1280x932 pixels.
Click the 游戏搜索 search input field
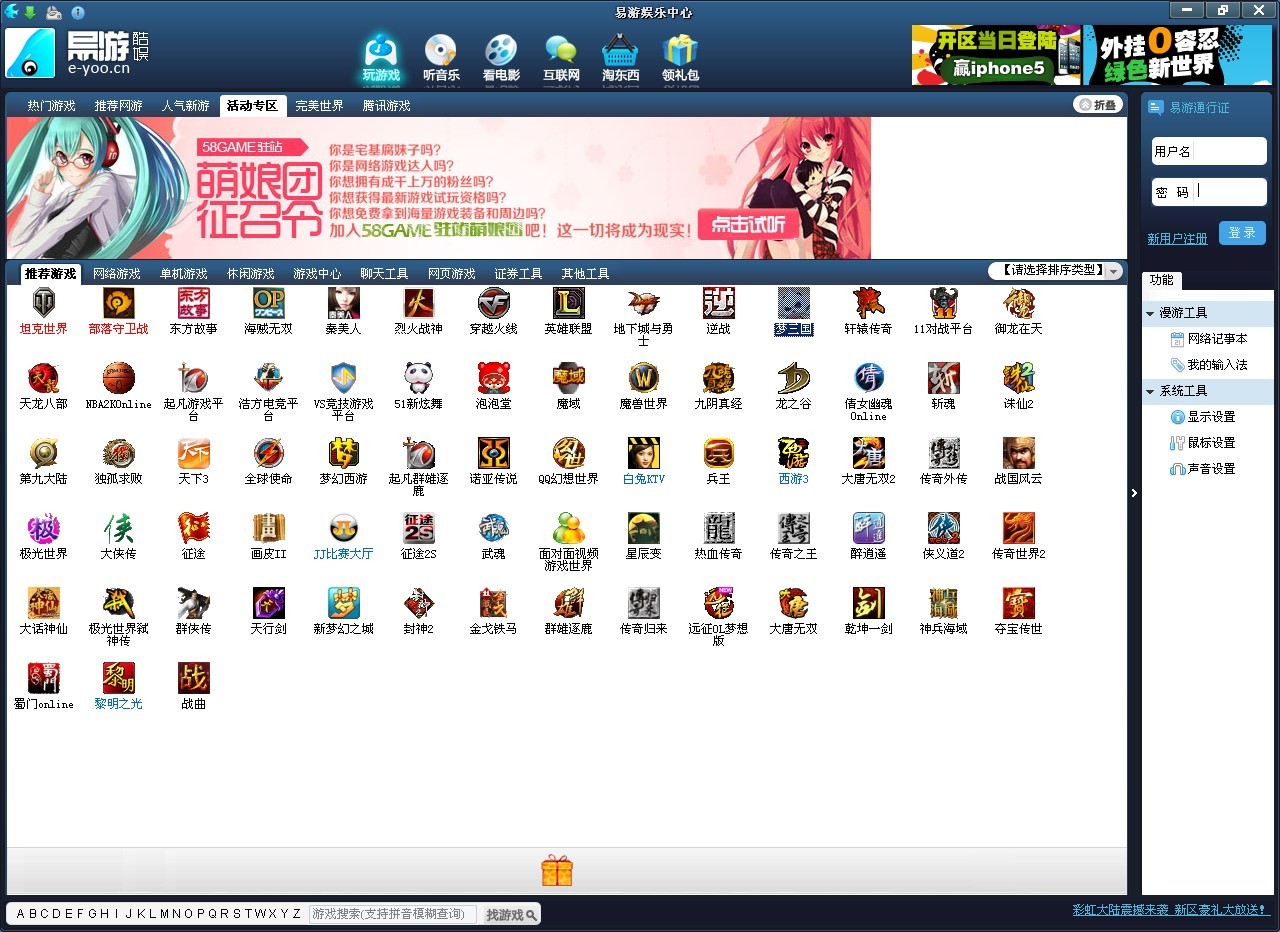(393, 914)
